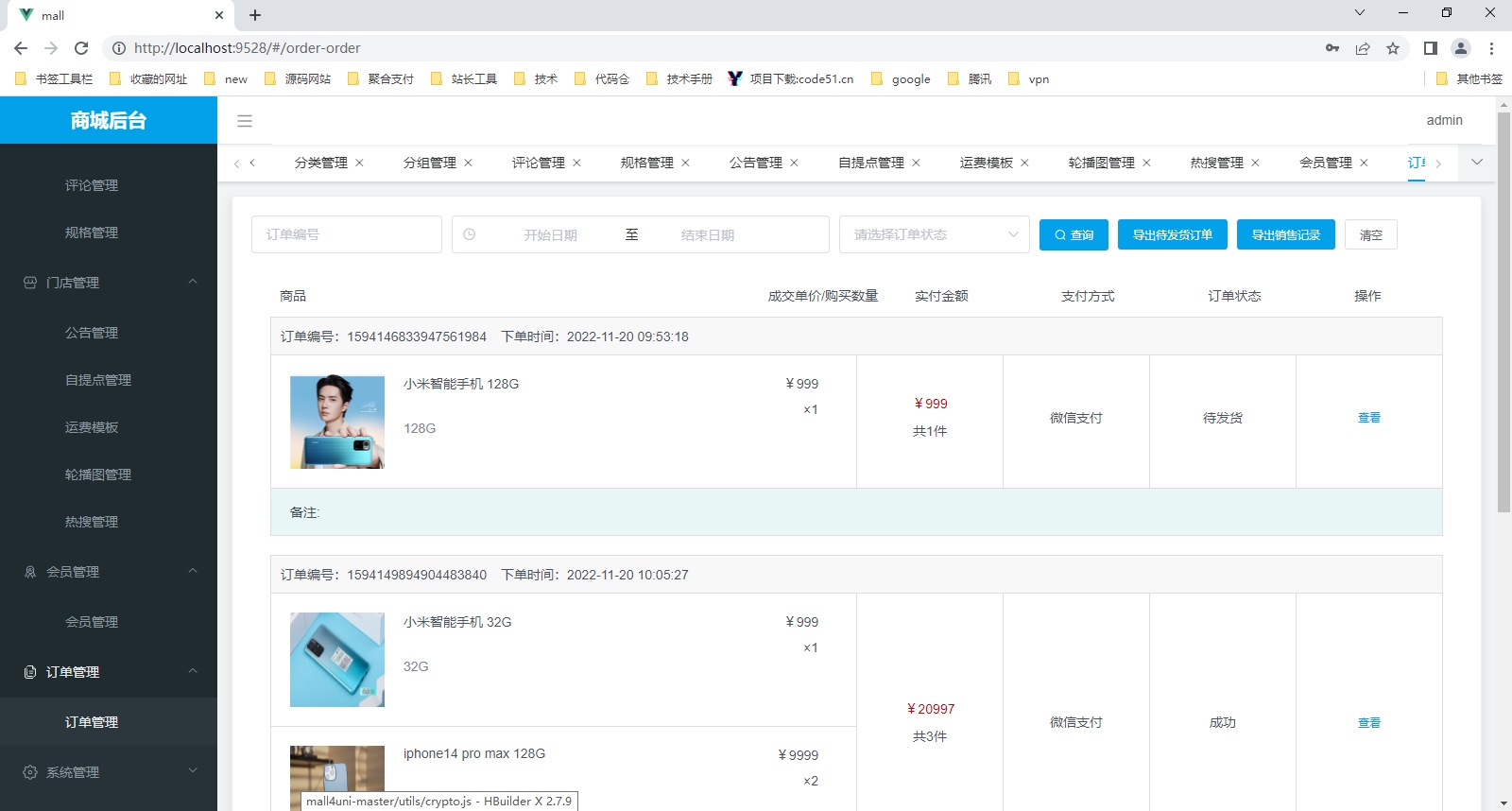
Task: Switch to the 热搜管理 tab
Action: tap(1216, 163)
